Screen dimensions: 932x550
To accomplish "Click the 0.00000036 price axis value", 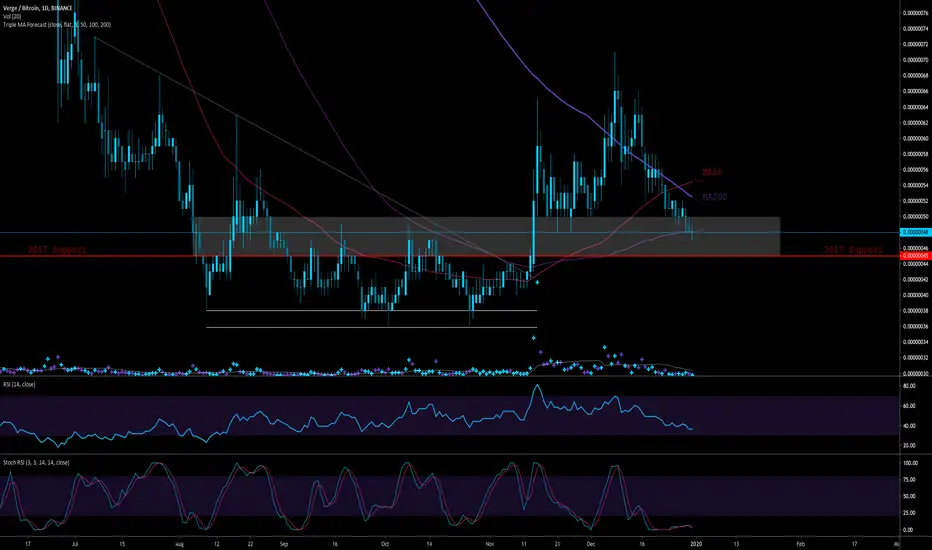I will tap(915, 326).
